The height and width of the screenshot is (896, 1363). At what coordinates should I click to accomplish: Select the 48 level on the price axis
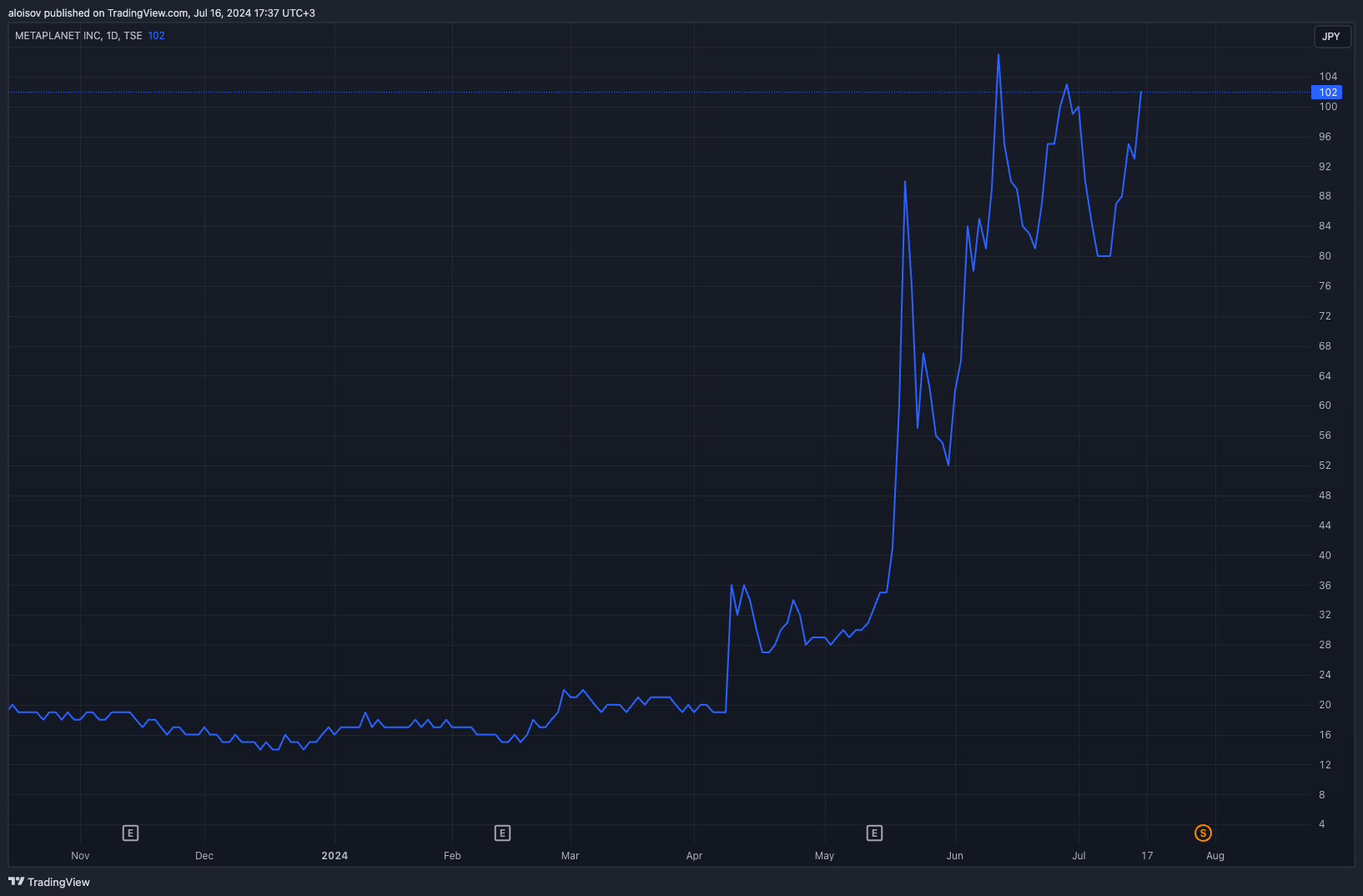click(x=1325, y=496)
